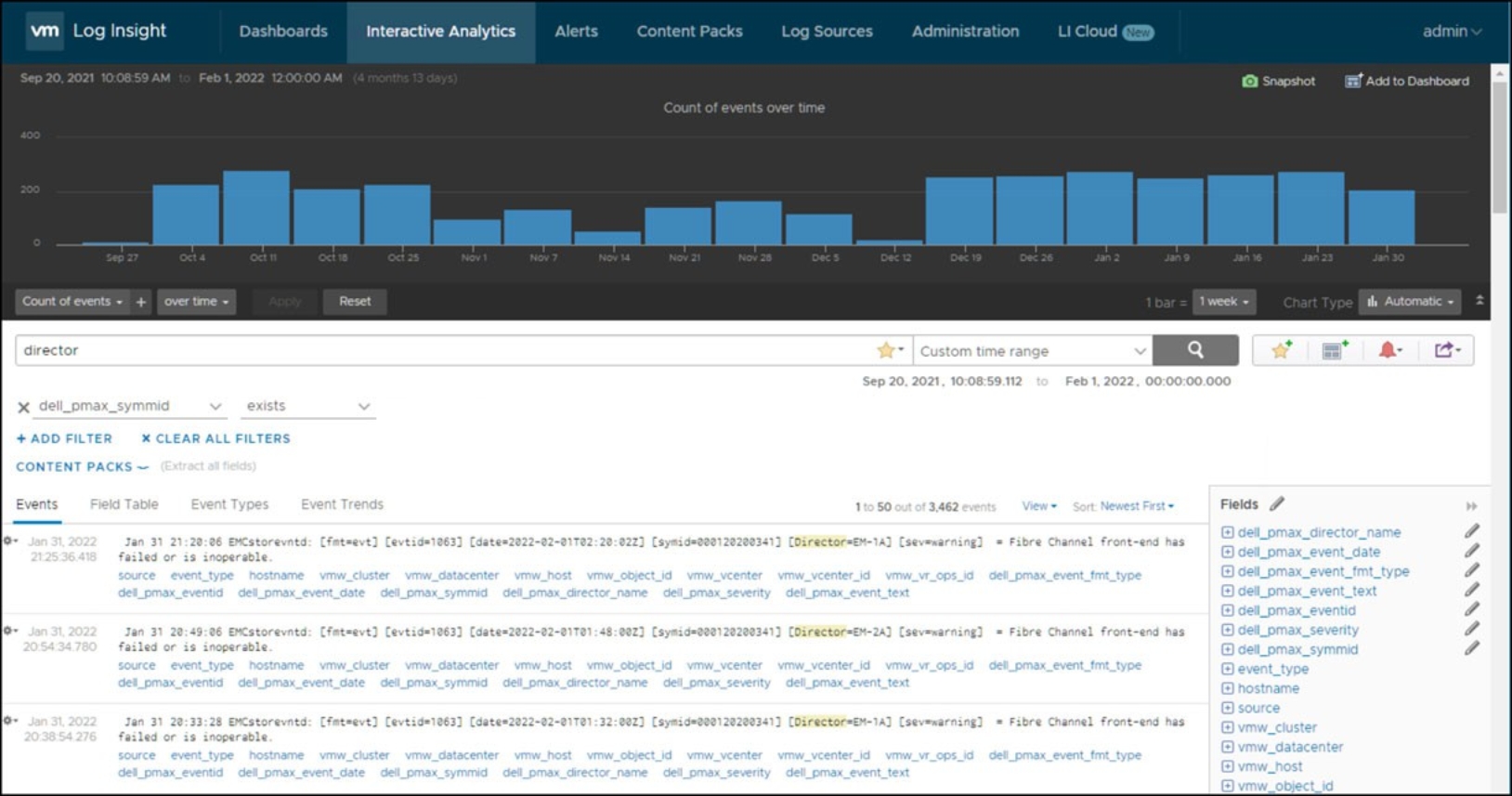Open the share/export icon menu
Screen dimensions: 1512x796
(x=1446, y=350)
